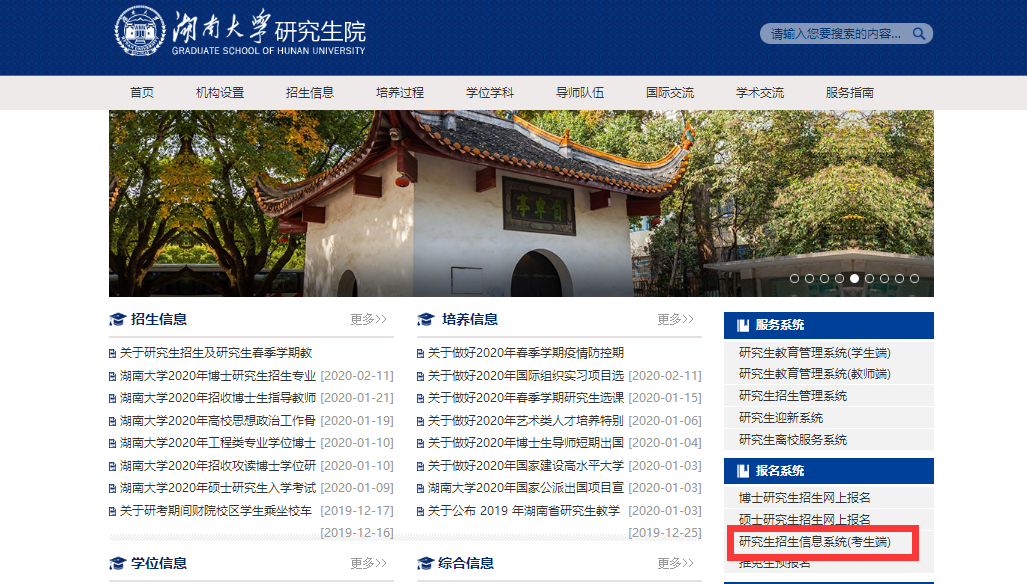Expand 更多>> in the 综合信息 section
Screen dimensions: 1027x584
pos(675,564)
